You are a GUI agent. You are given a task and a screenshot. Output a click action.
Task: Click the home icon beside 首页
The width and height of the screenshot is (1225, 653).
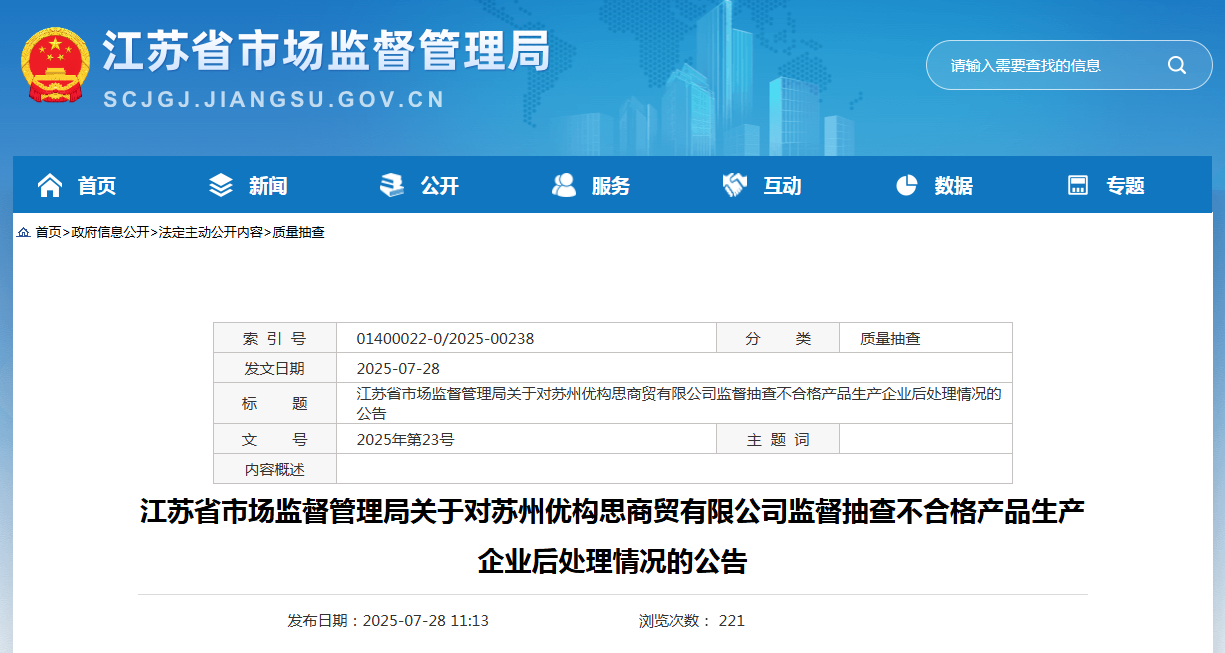tap(49, 185)
